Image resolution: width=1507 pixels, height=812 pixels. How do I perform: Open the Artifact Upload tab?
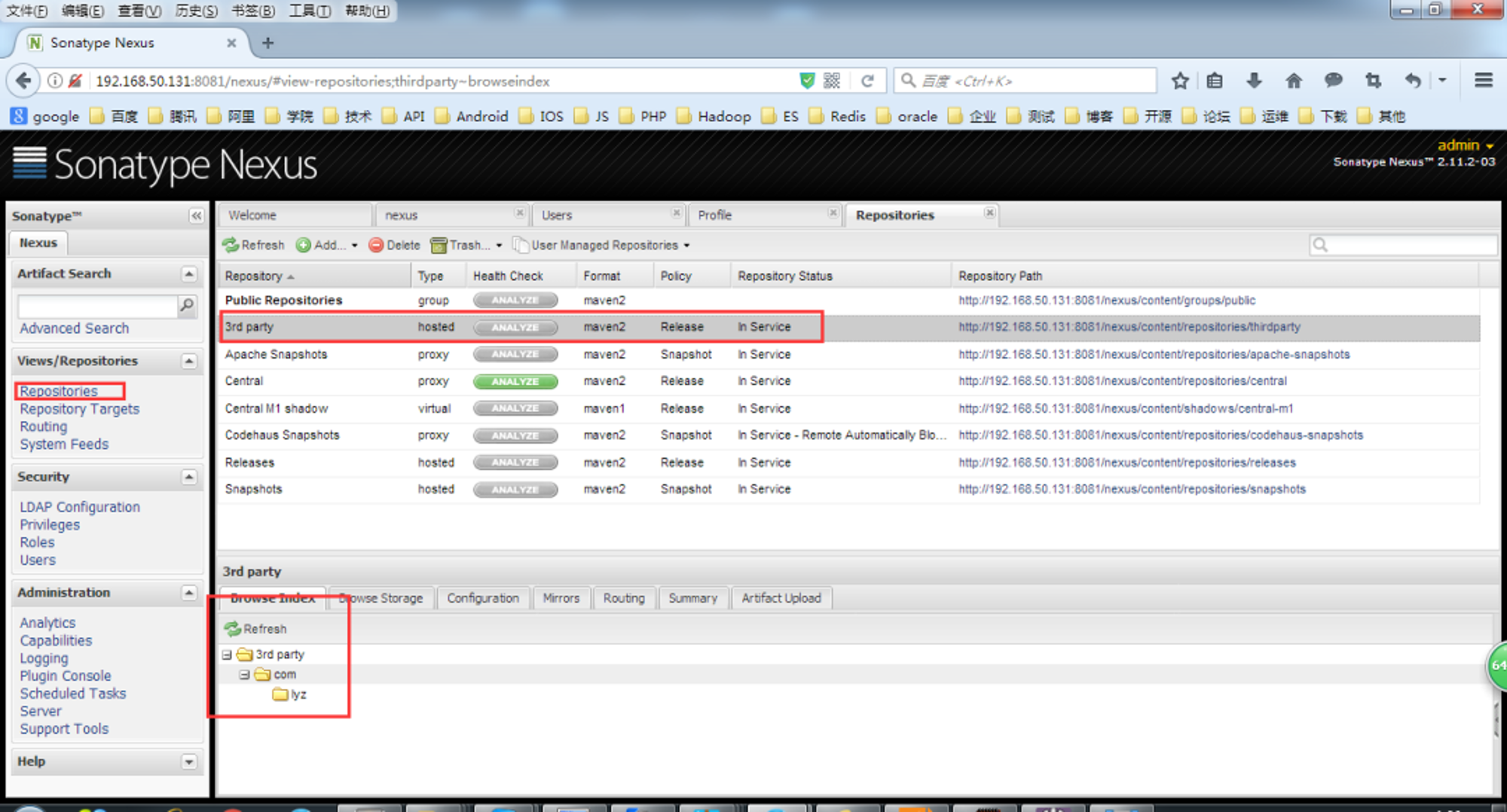point(781,598)
